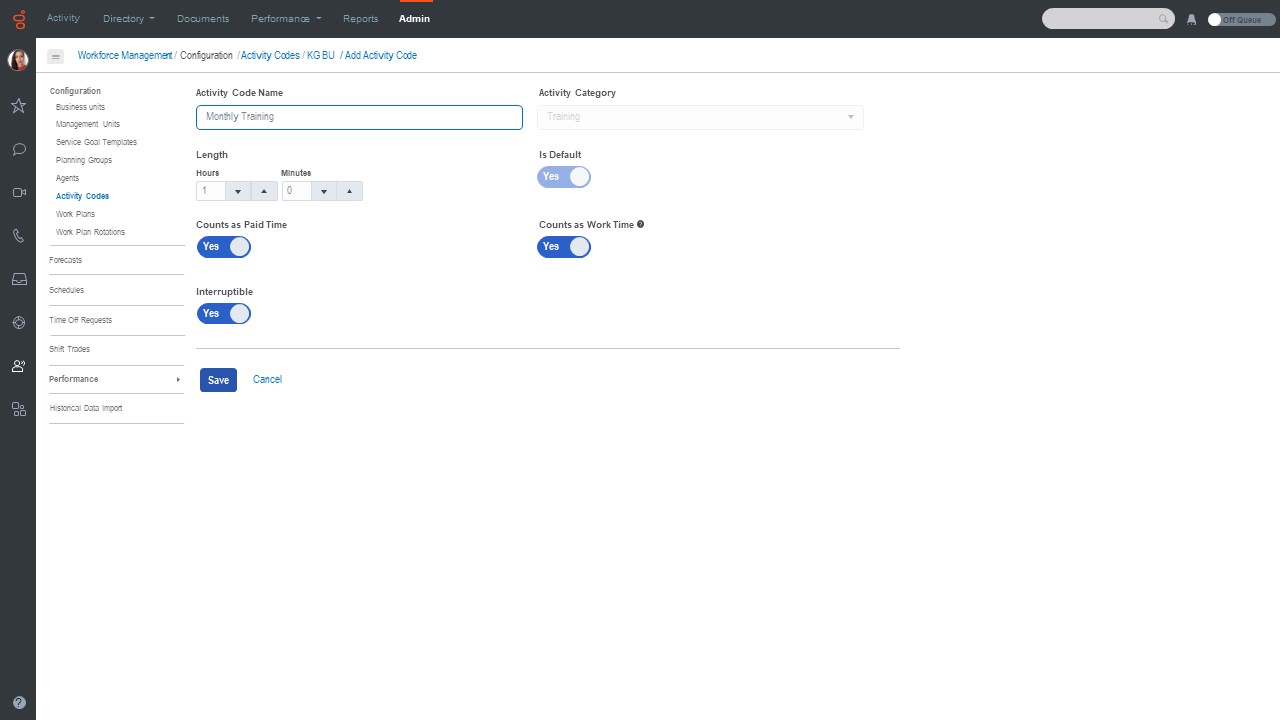Open the inbox tray panel
Viewport: 1280px width, 720px height.
click(x=18, y=280)
